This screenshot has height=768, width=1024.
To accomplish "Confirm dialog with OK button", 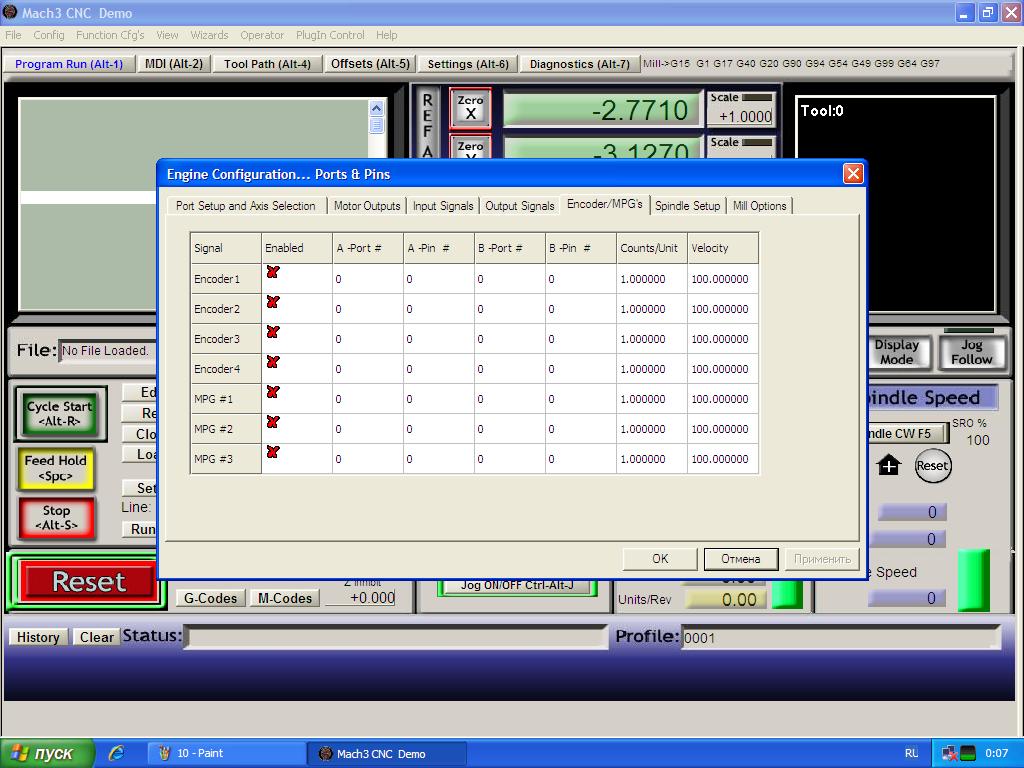I will [660, 559].
